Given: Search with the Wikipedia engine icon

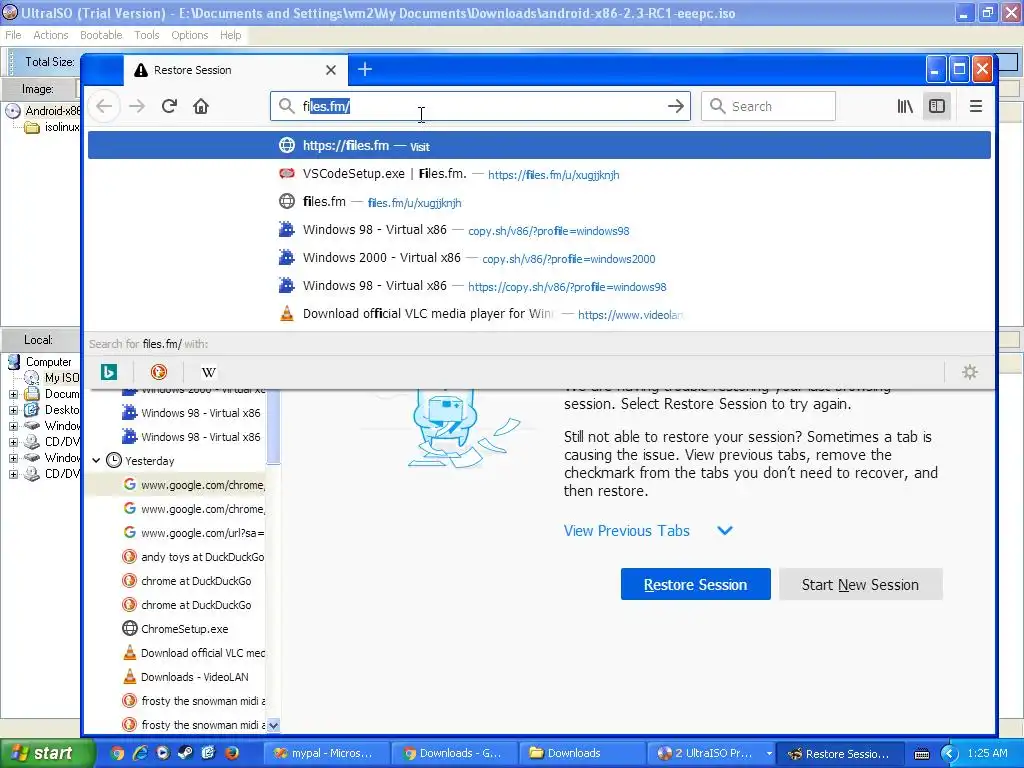Looking at the screenshot, I should 208,372.
